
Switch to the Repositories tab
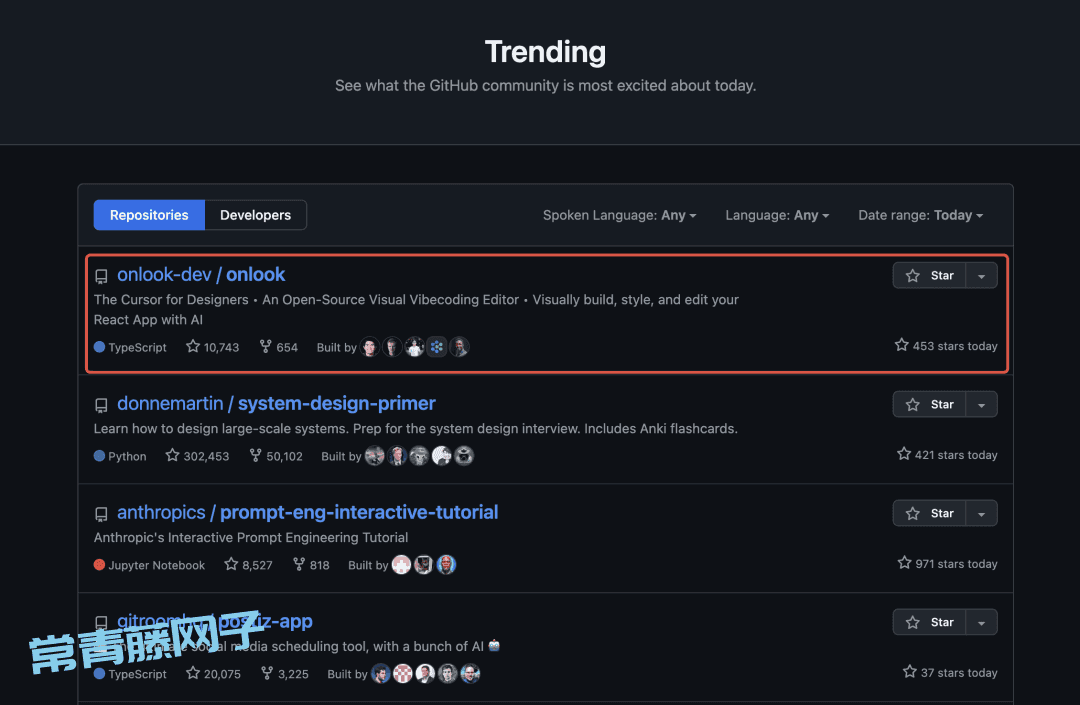pos(149,215)
